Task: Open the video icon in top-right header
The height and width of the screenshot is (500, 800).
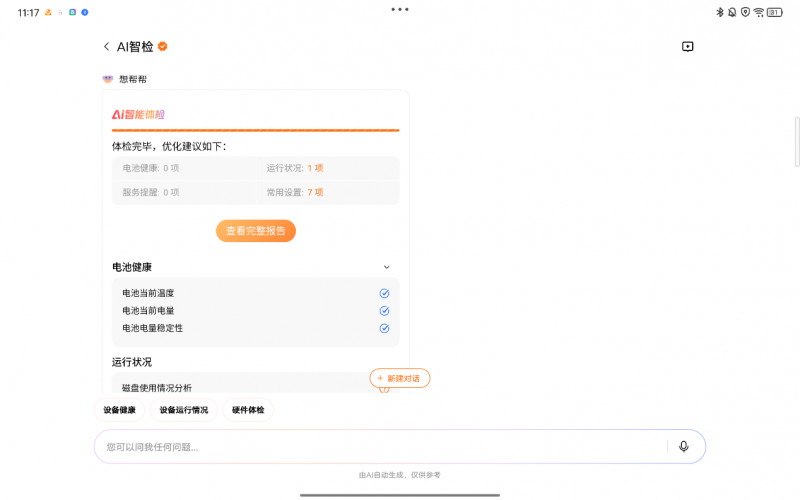Action: coord(687,47)
